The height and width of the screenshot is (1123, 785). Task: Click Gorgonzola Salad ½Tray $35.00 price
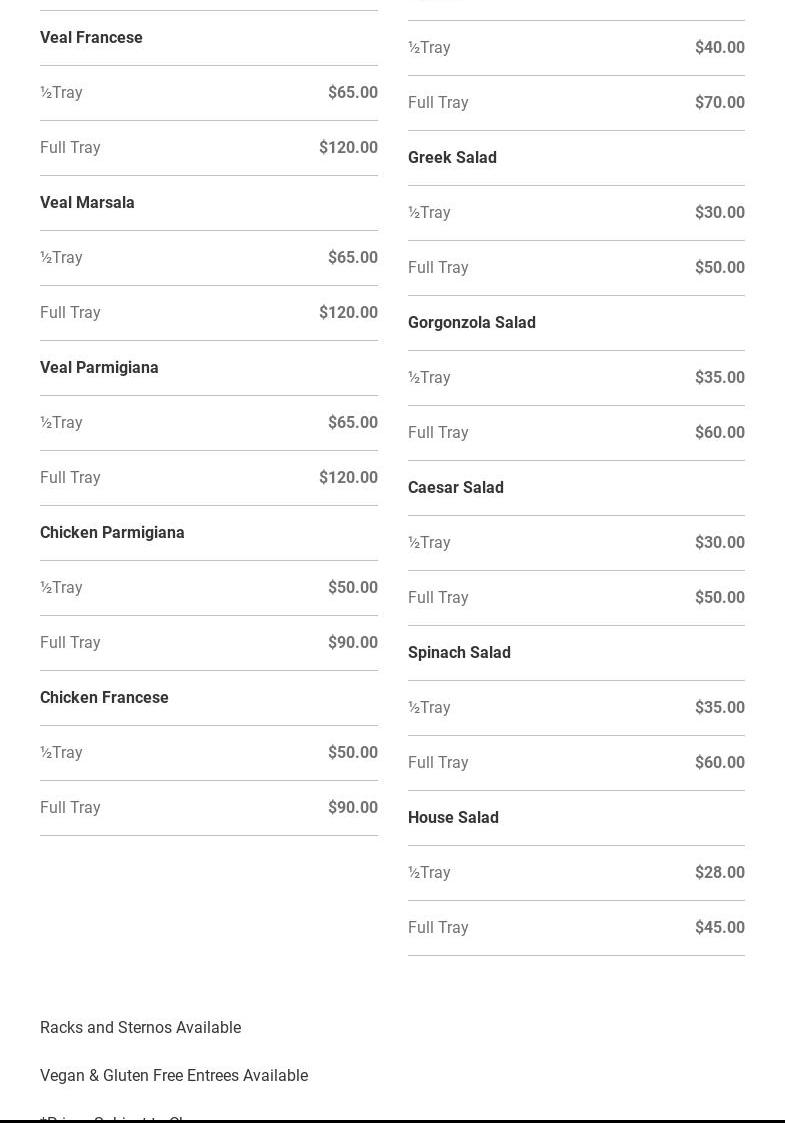(719, 378)
